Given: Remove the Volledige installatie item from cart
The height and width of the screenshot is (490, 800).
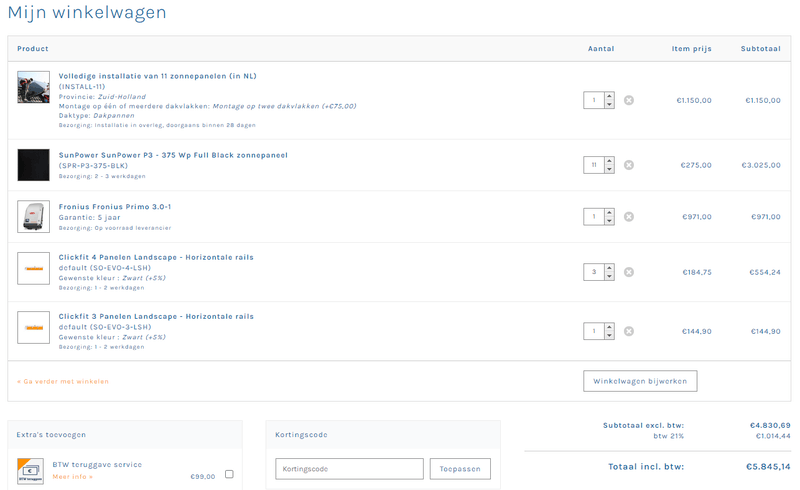Looking at the screenshot, I should (x=629, y=100).
